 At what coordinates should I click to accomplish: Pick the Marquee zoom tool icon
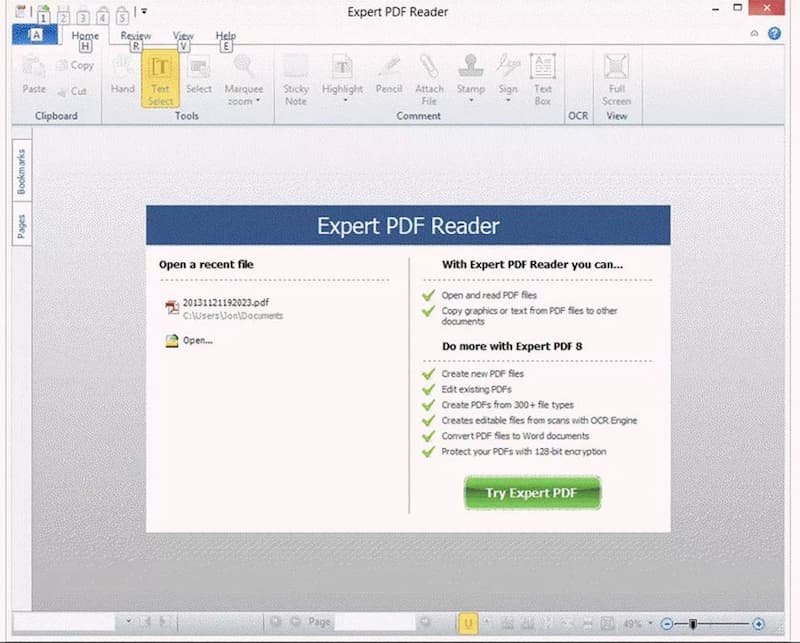click(x=244, y=66)
